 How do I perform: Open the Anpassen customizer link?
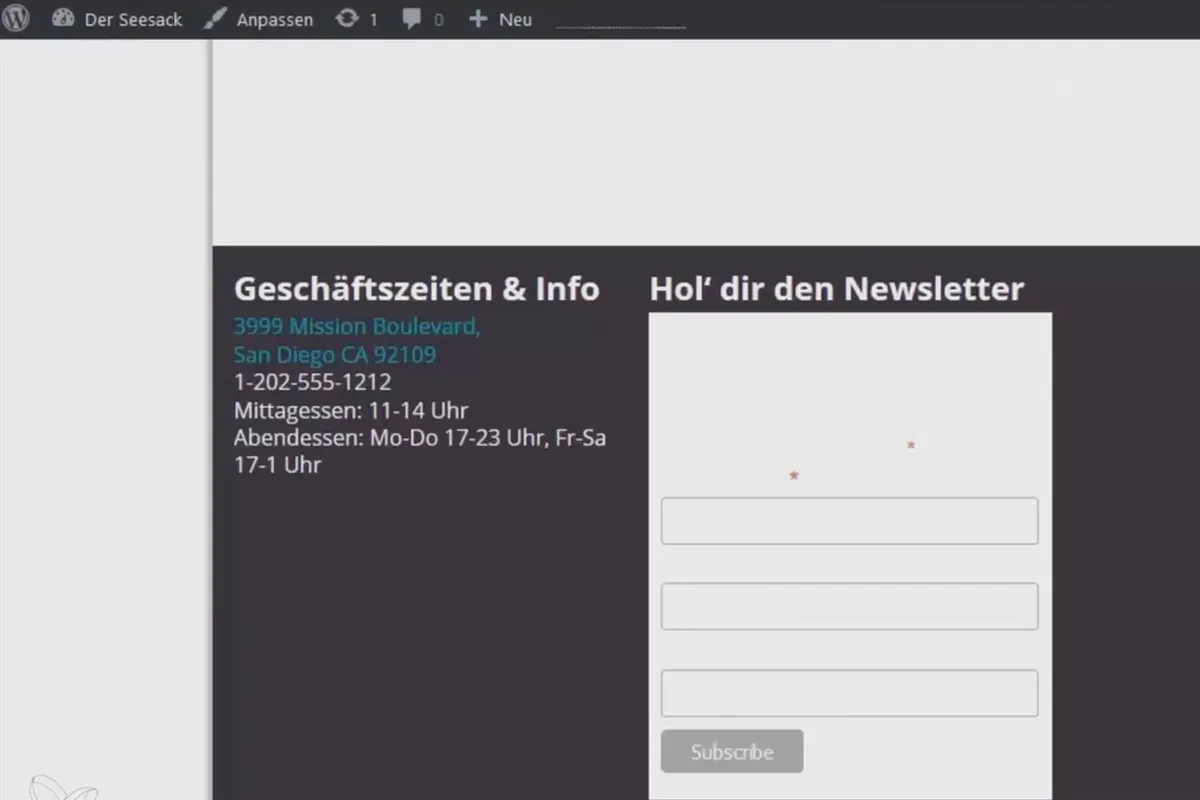pyautogui.click(x=258, y=19)
